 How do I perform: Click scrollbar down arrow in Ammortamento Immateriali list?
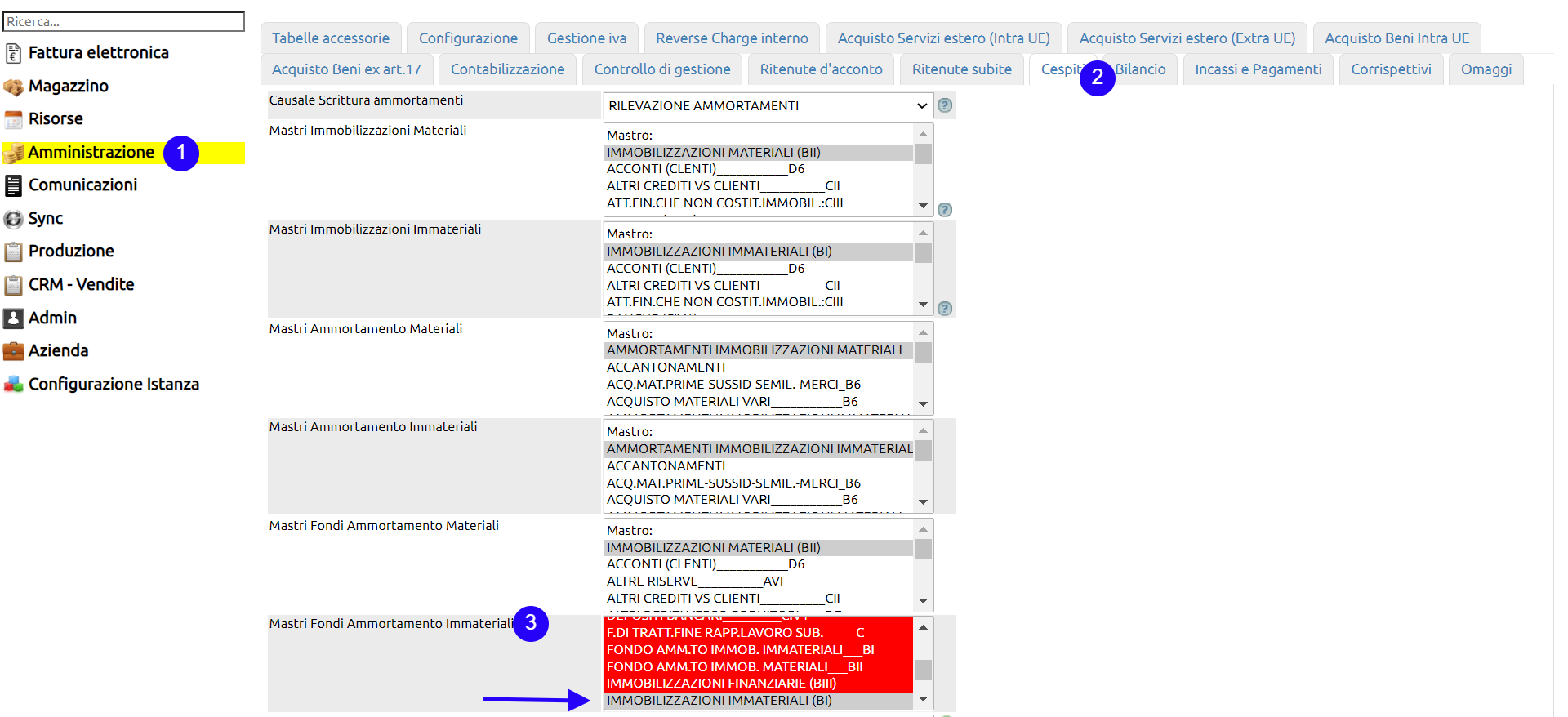tap(923, 502)
